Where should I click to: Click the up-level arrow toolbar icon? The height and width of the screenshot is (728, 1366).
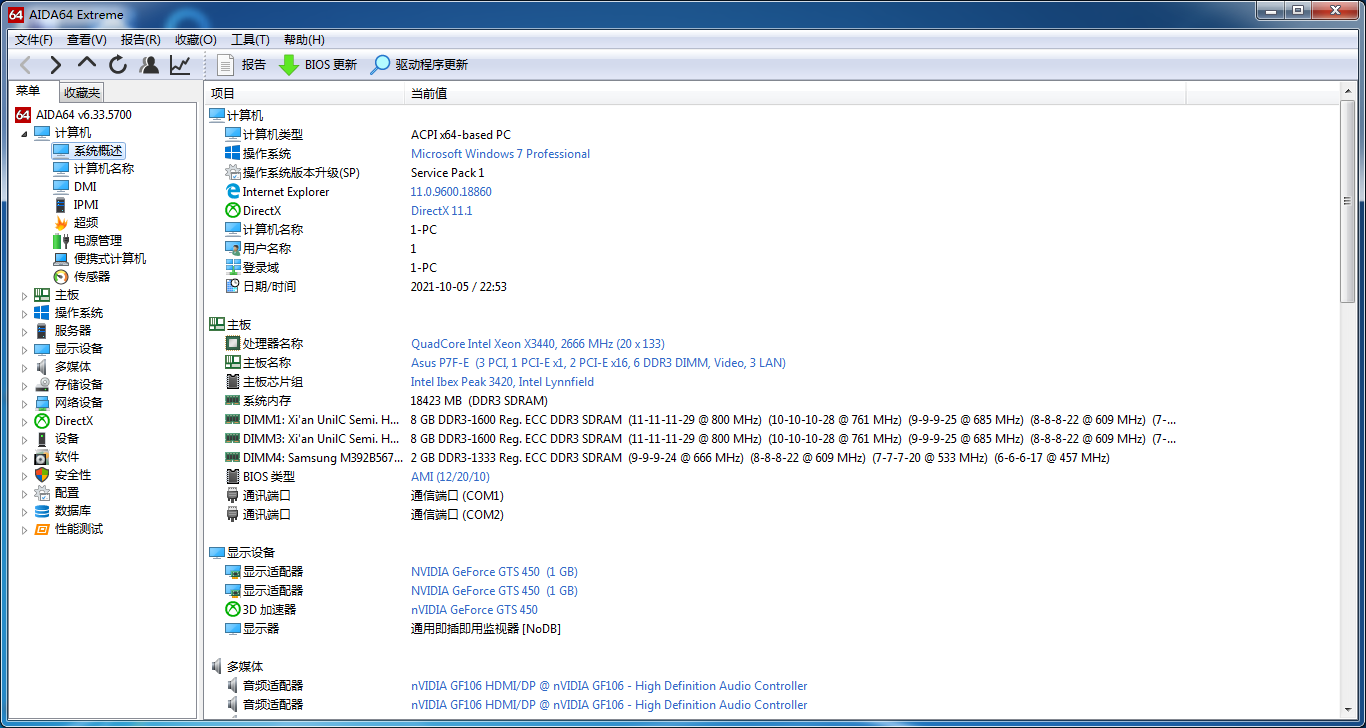pos(87,65)
